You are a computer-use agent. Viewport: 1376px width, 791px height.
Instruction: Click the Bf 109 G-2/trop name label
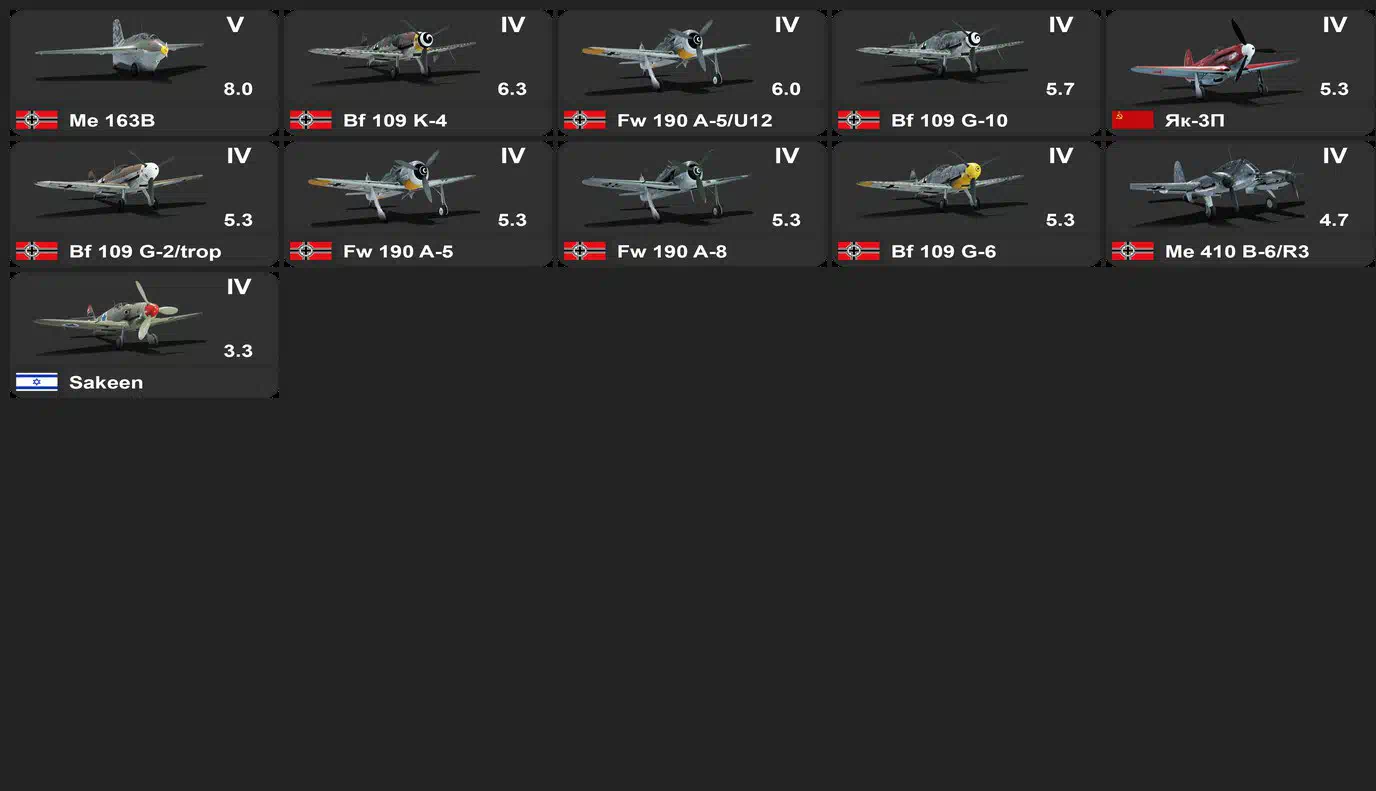[x=145, y=252]
